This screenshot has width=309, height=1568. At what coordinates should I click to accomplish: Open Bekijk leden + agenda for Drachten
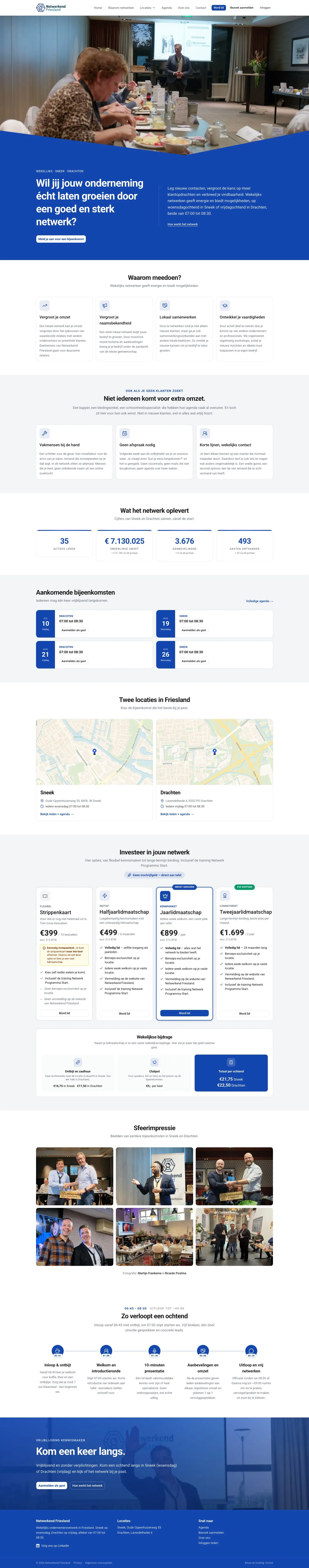tap(177, 814)
